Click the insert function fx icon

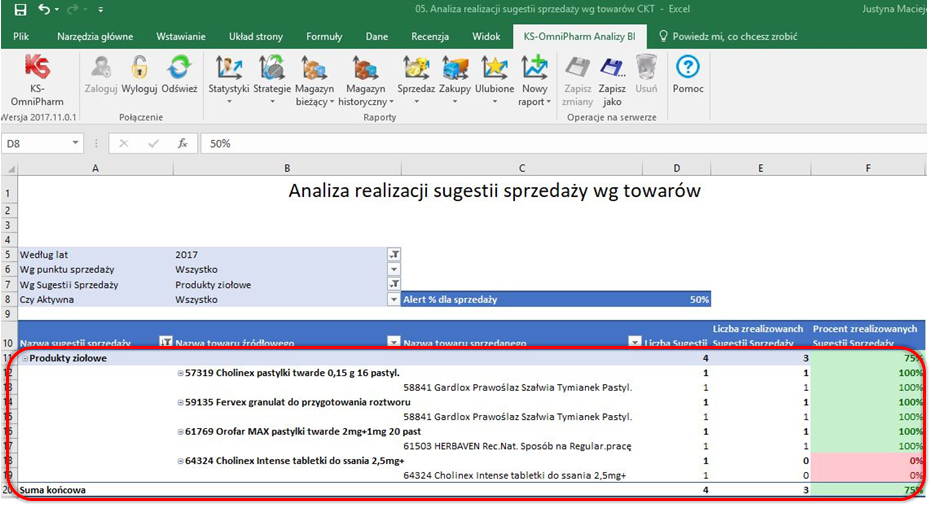click(182, 143)
